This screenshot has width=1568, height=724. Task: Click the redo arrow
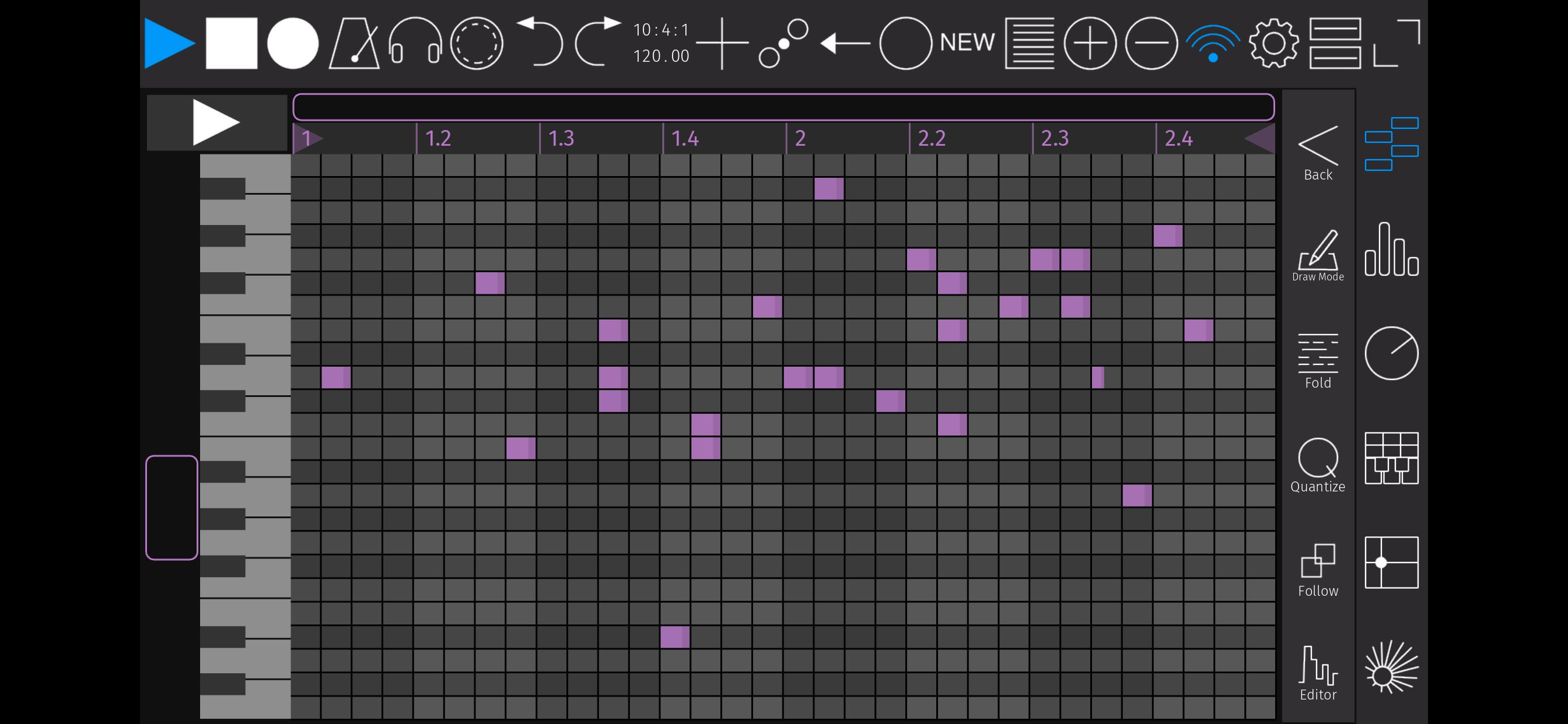coord(597,42)
